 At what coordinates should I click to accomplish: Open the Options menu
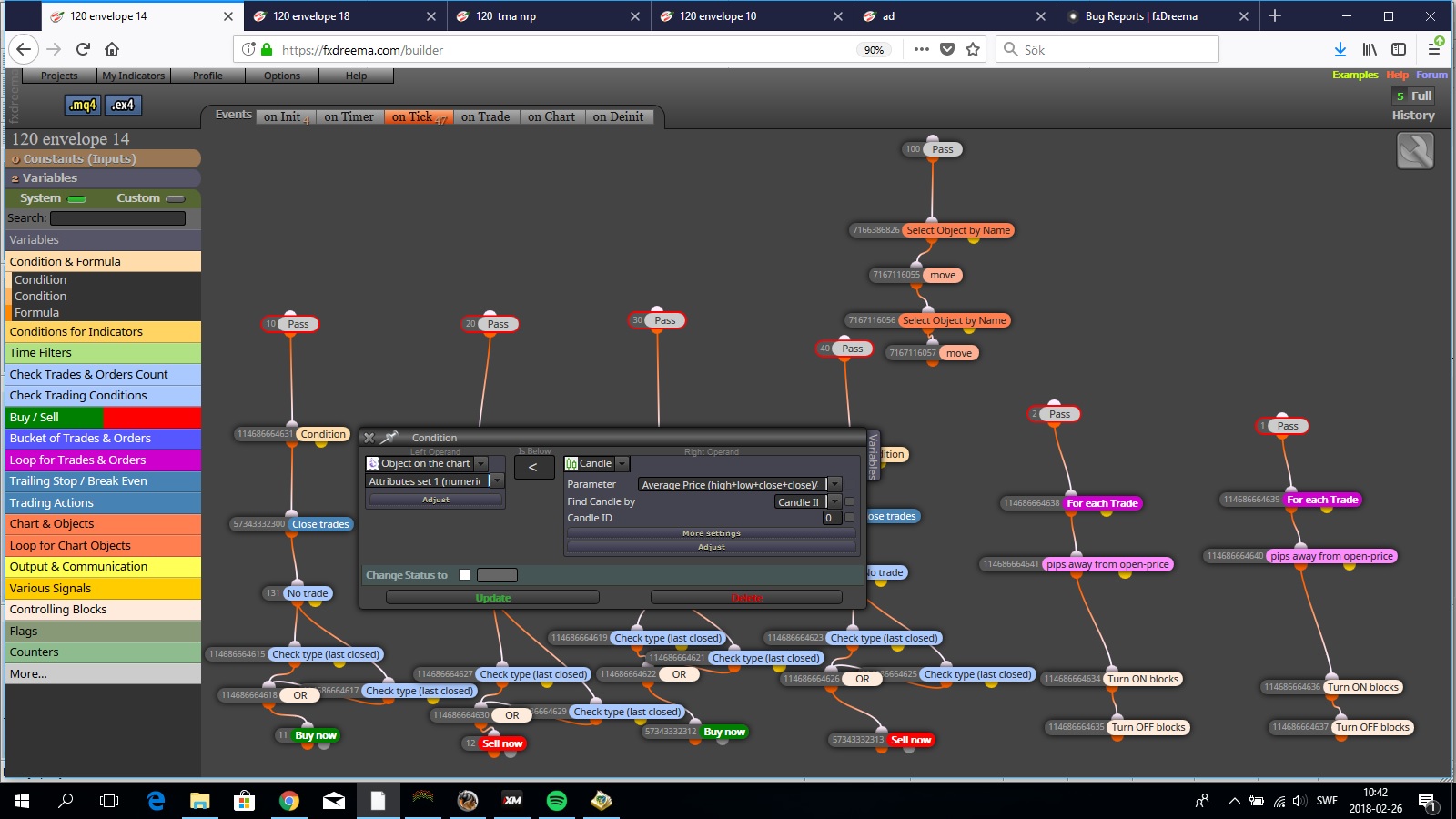coord(282,76)
